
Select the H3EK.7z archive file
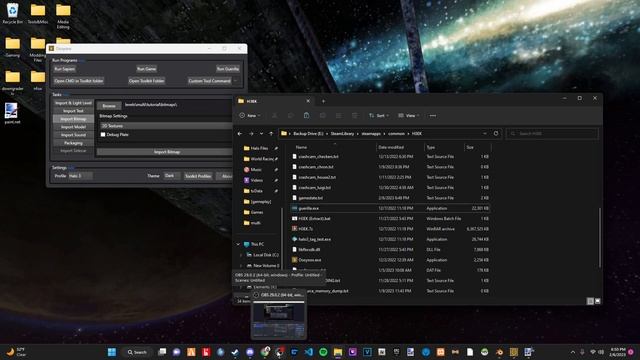[391, 229]
